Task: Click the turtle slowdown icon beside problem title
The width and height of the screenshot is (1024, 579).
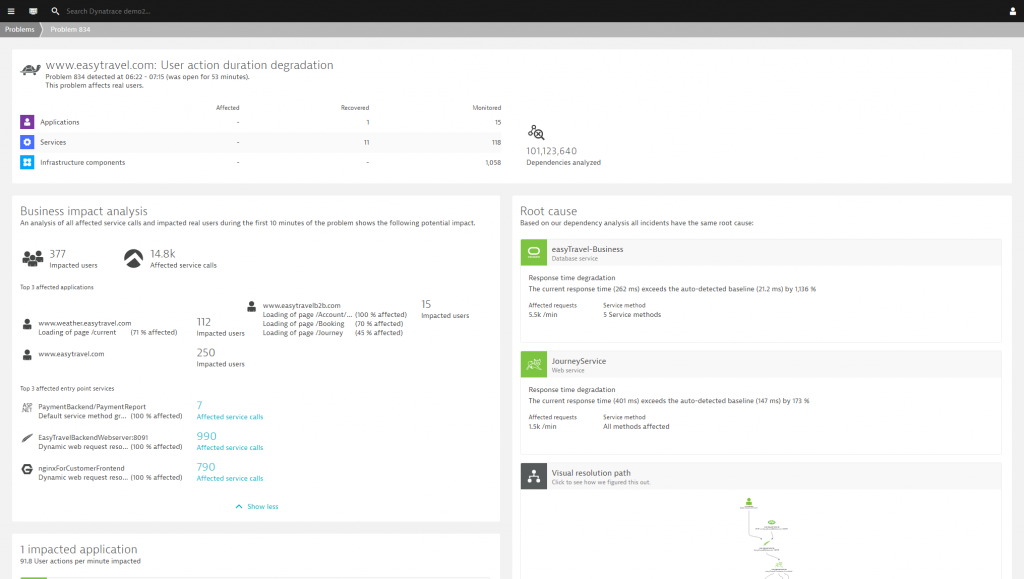Action: (30, 69)
